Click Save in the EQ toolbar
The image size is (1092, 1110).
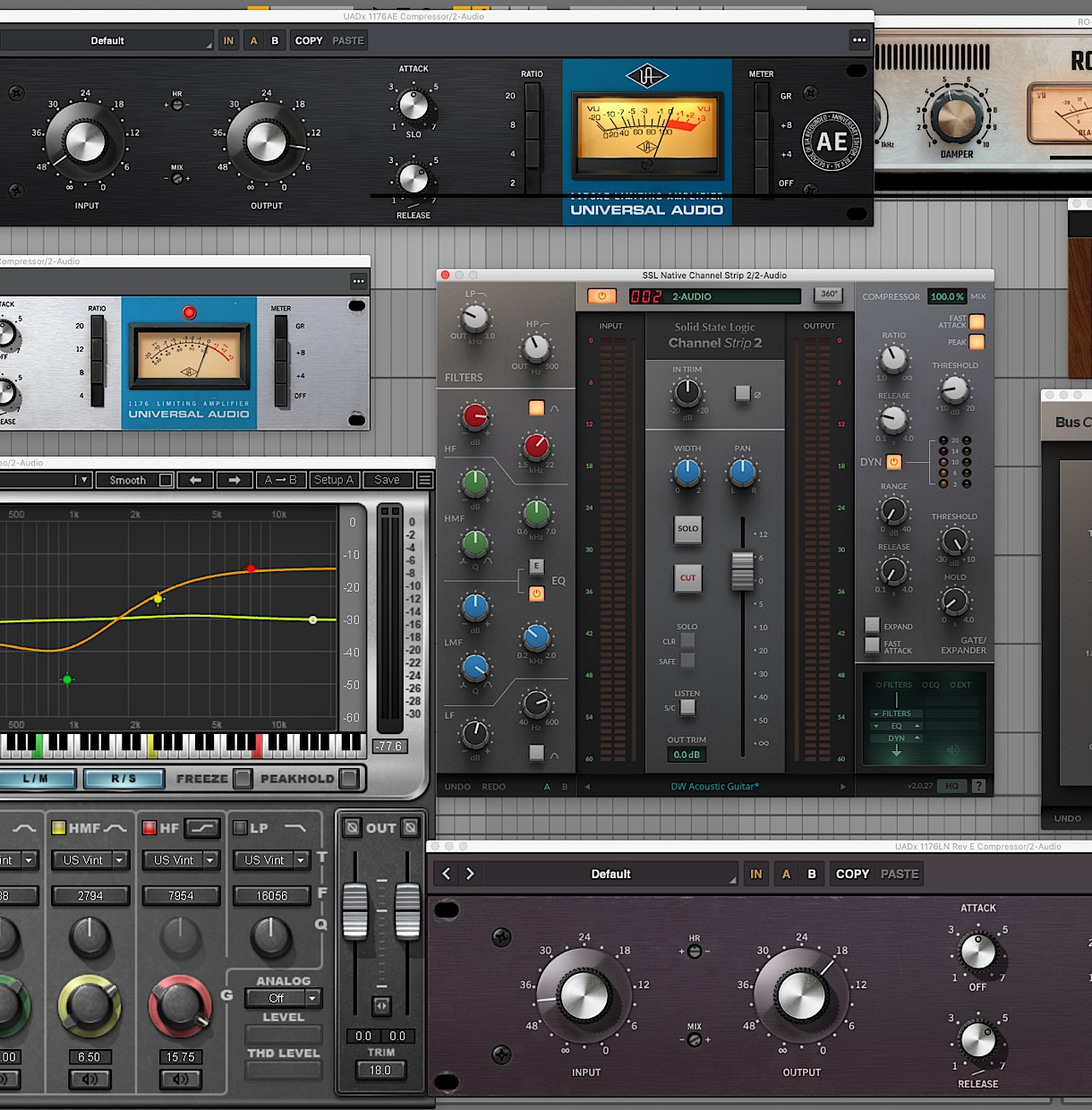[x=387, y=481]
